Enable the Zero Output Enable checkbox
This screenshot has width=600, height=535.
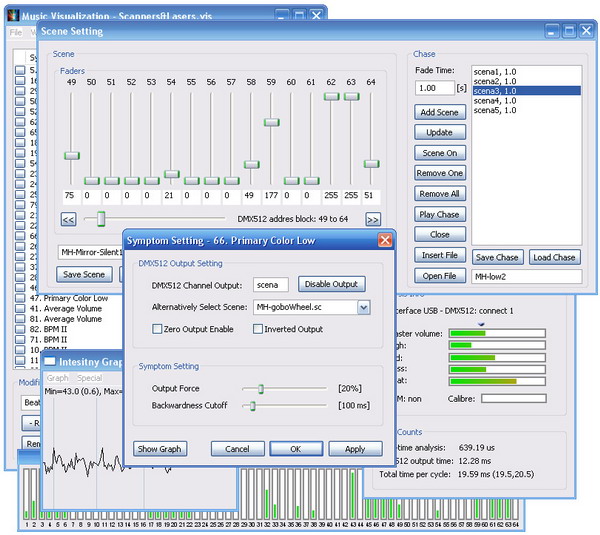(x=156, y=329)
